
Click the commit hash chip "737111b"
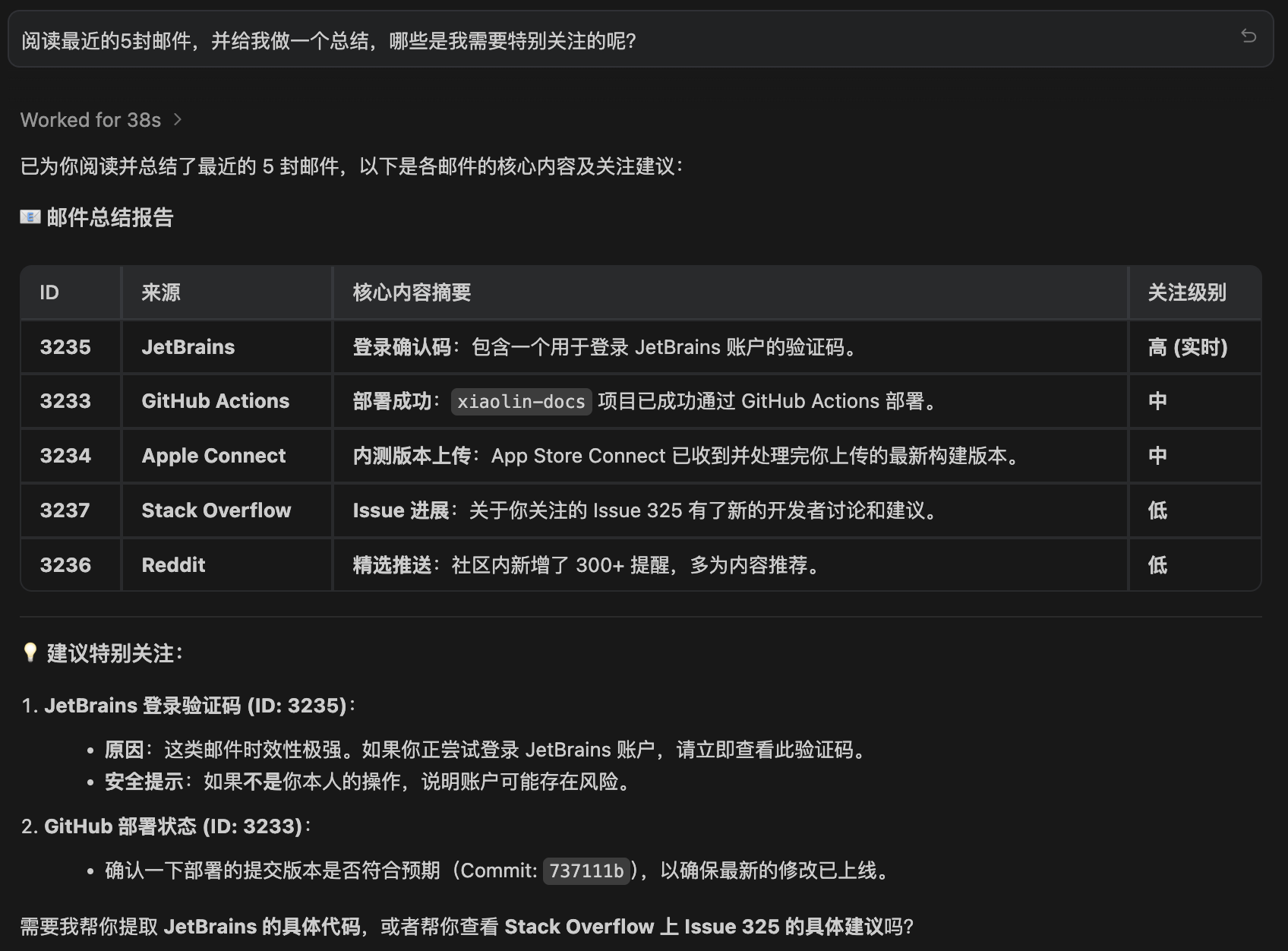click(x=586, y=870)
